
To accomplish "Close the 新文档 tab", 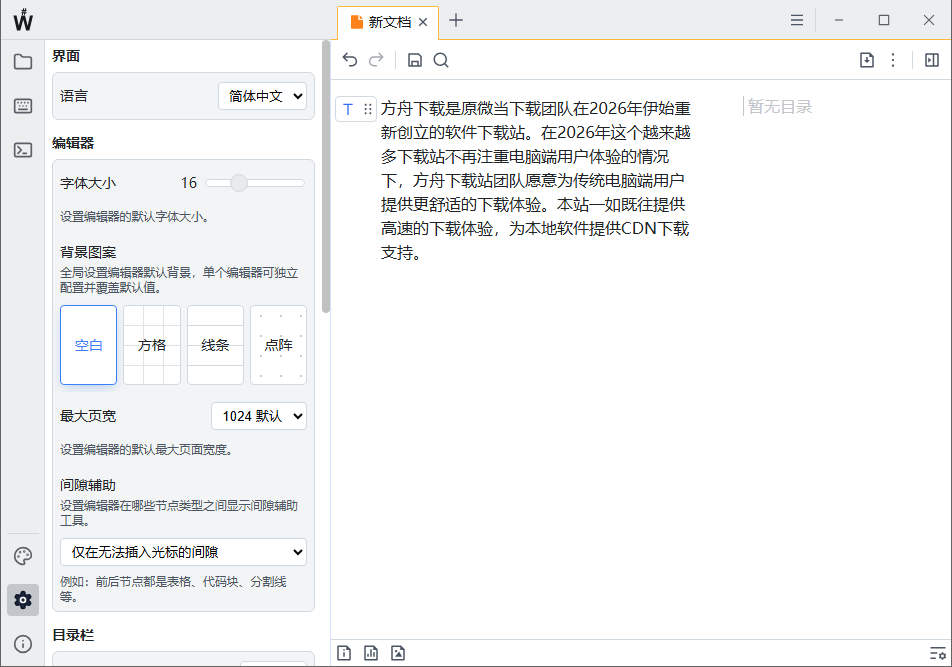I will point(423,22).
